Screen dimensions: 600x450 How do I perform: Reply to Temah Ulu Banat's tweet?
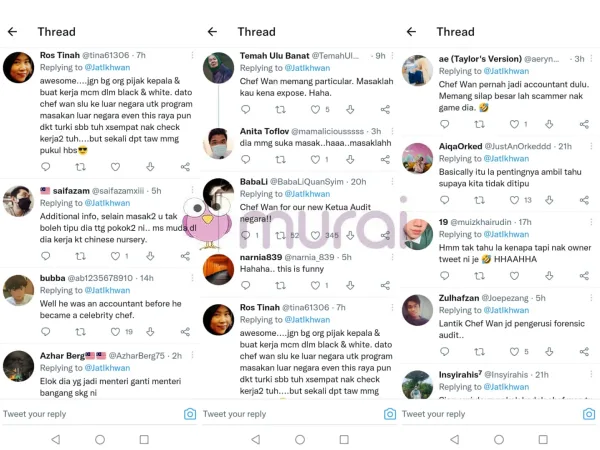246,109
